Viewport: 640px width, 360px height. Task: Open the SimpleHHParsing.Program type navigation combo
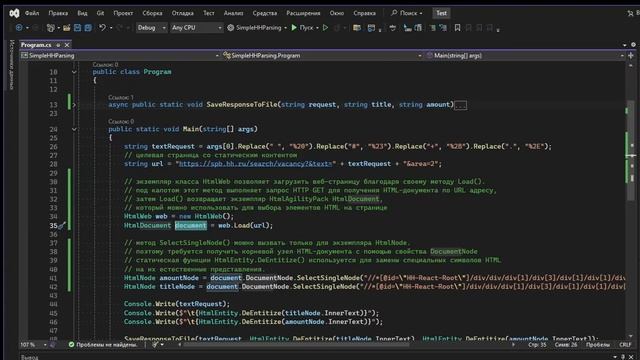(322, 56)
